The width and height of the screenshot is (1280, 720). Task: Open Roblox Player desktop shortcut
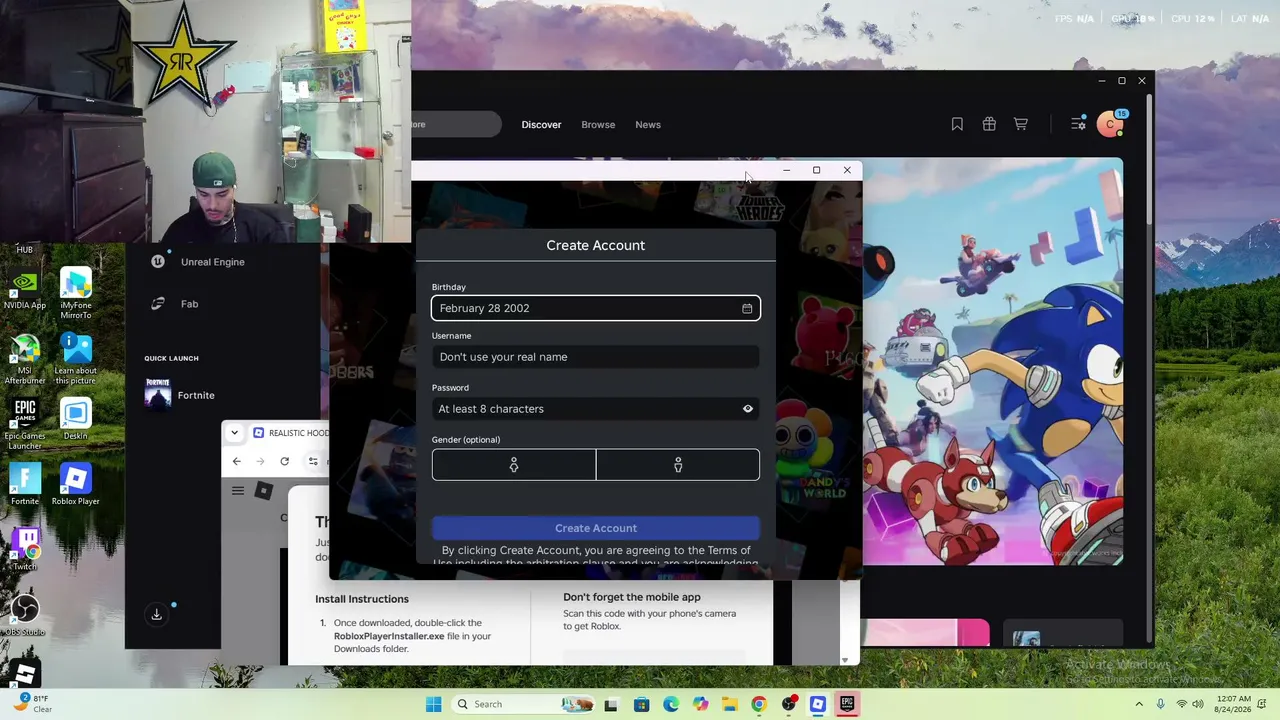[x=76, y=485]
